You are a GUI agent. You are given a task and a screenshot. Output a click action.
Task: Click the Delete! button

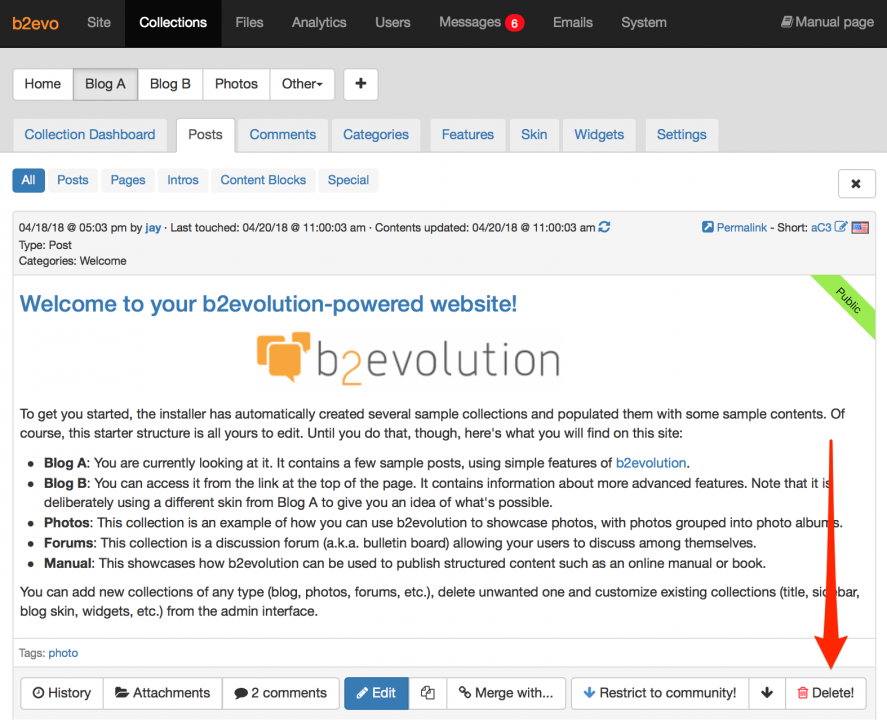(x=826, y=693)
